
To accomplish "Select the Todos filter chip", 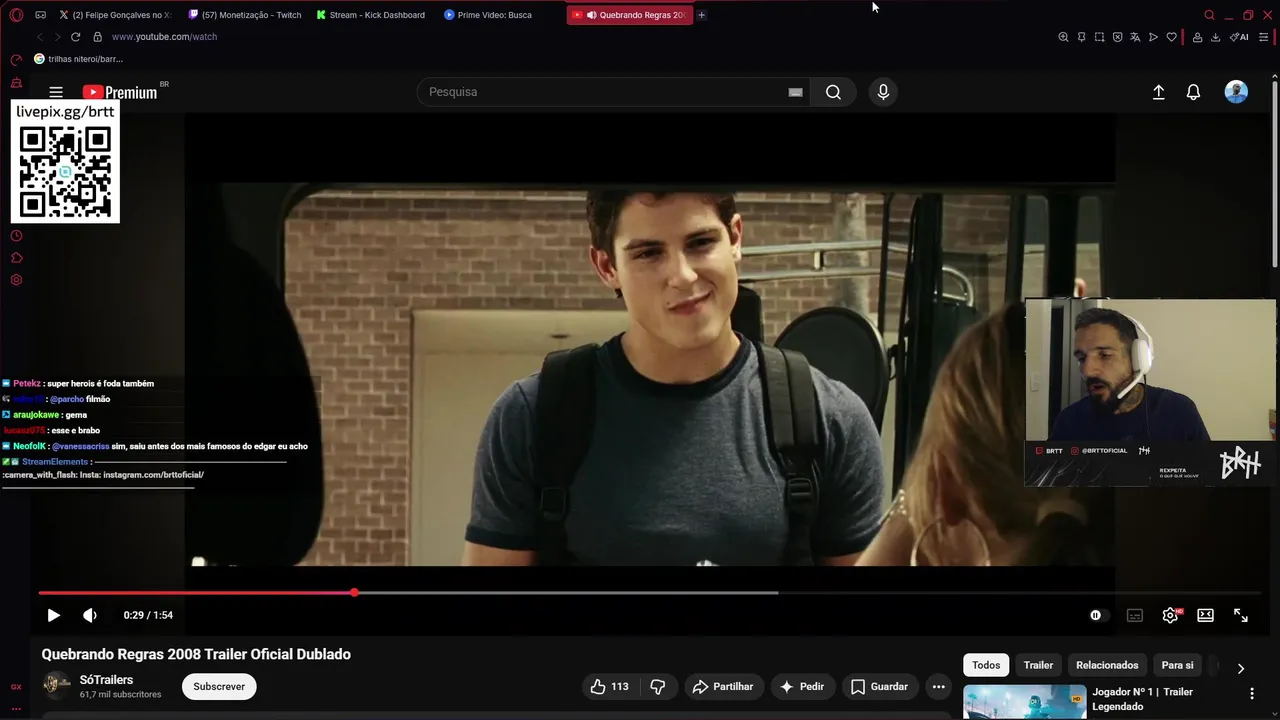I will [x=986, y=665].
